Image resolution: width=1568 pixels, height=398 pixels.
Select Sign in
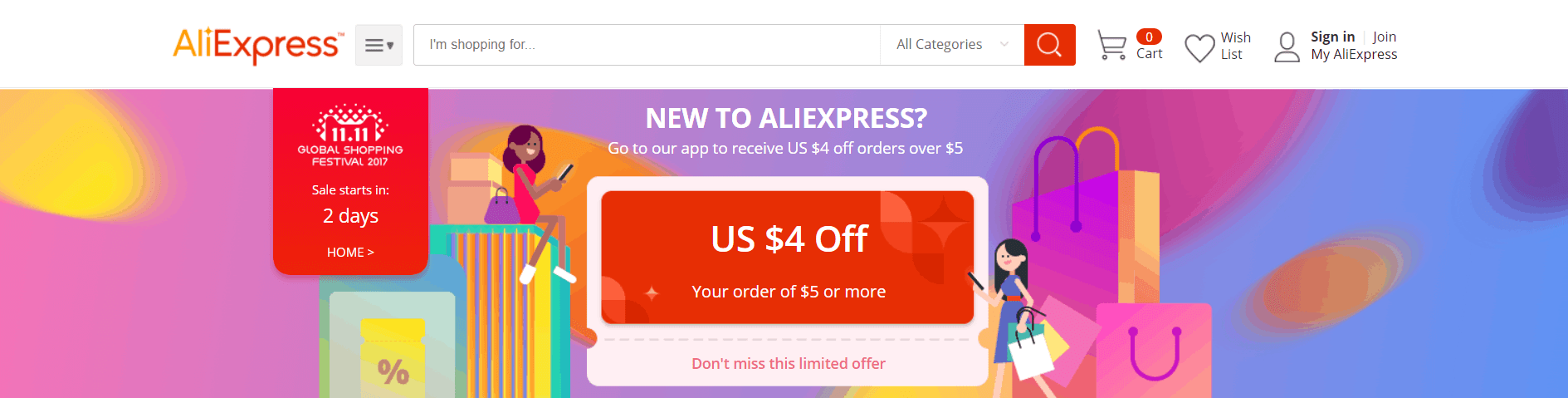[x=1332, y=37]
